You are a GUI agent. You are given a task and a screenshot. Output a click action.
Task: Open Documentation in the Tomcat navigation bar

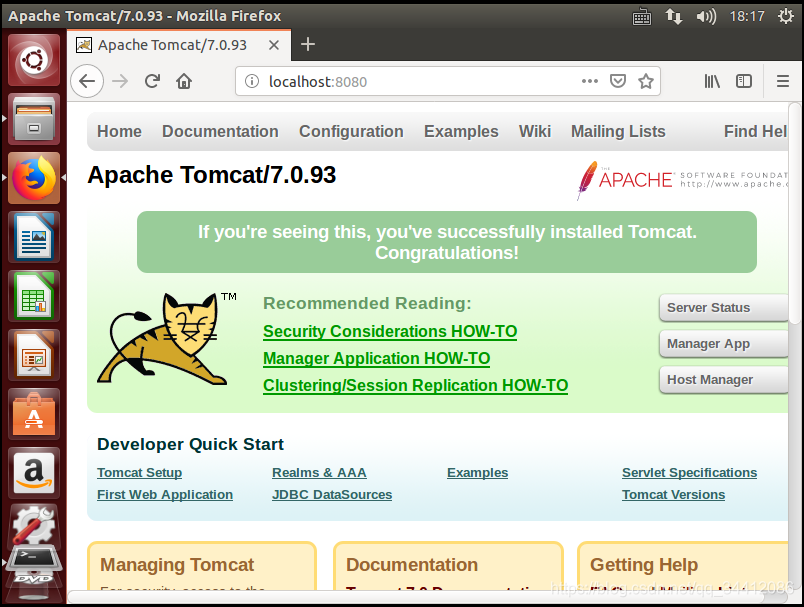tap(220, 131)
